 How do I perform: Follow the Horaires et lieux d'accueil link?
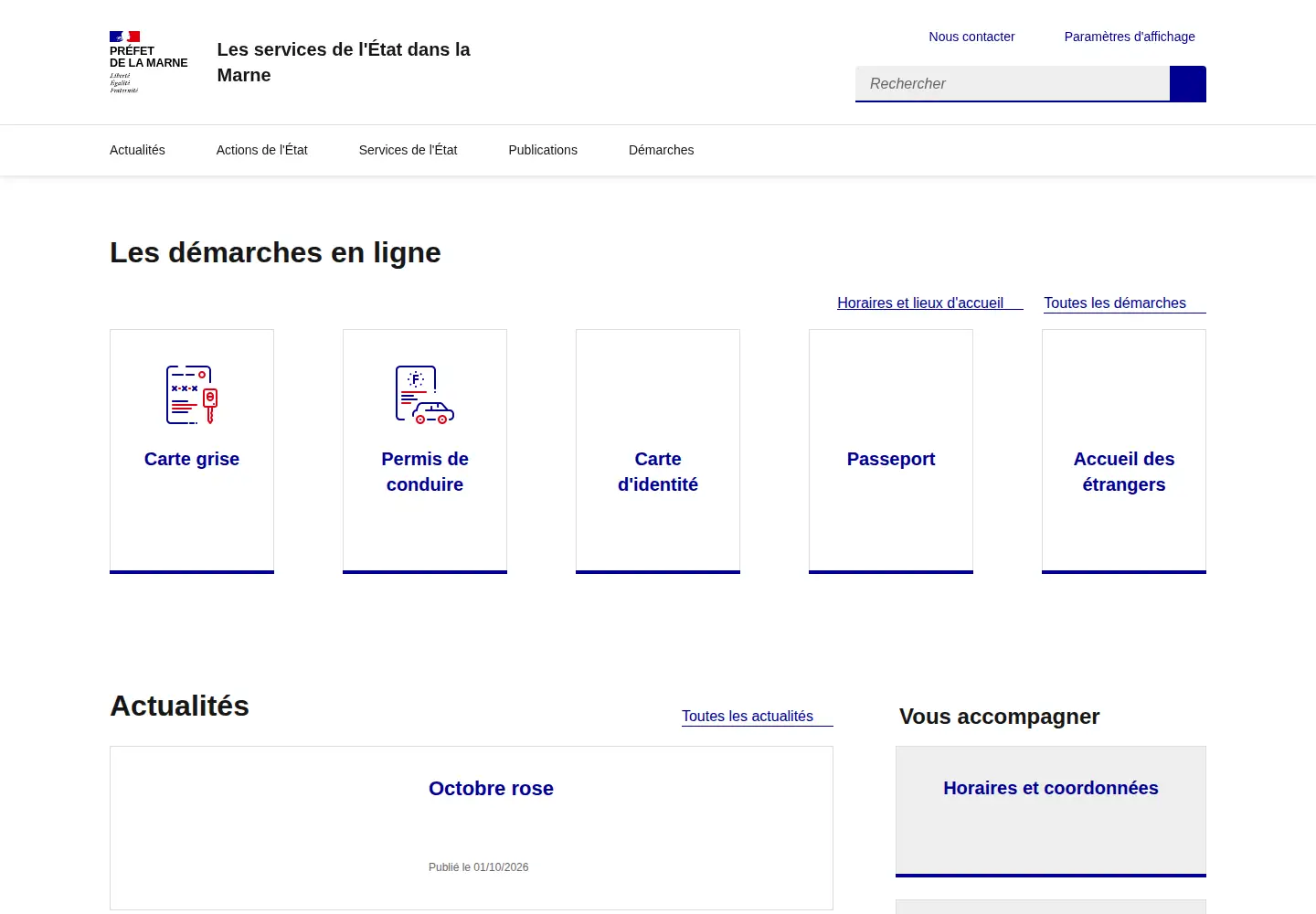click(929, 303)
